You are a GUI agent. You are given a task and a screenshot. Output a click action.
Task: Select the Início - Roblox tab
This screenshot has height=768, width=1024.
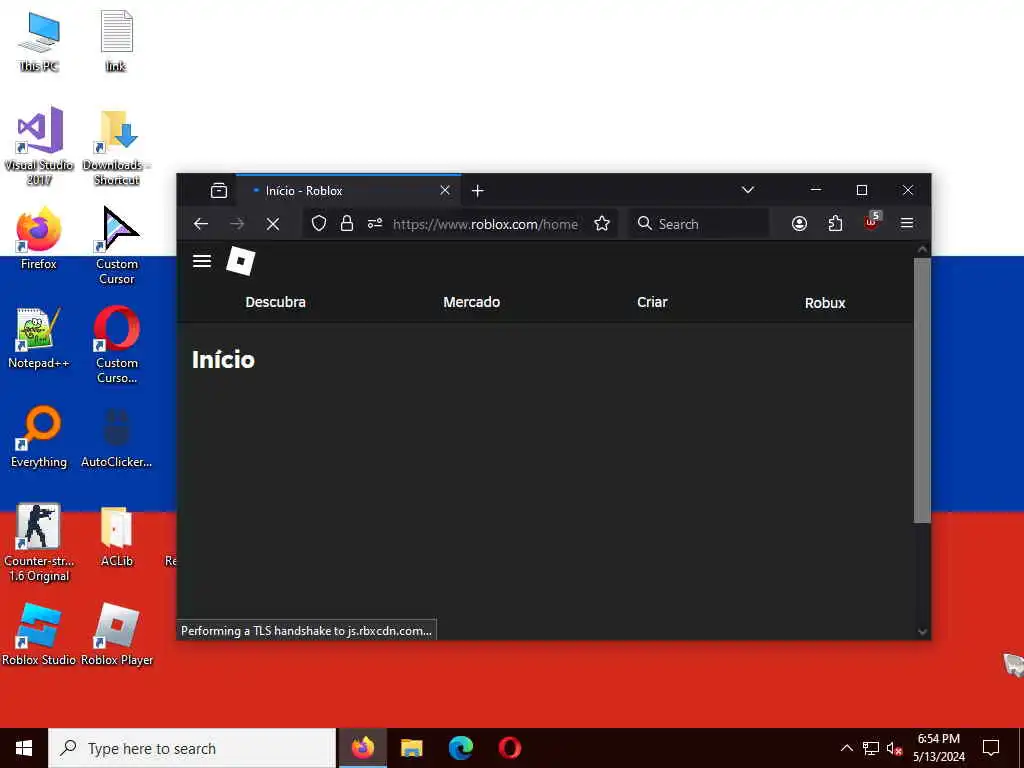click(348, 191)
